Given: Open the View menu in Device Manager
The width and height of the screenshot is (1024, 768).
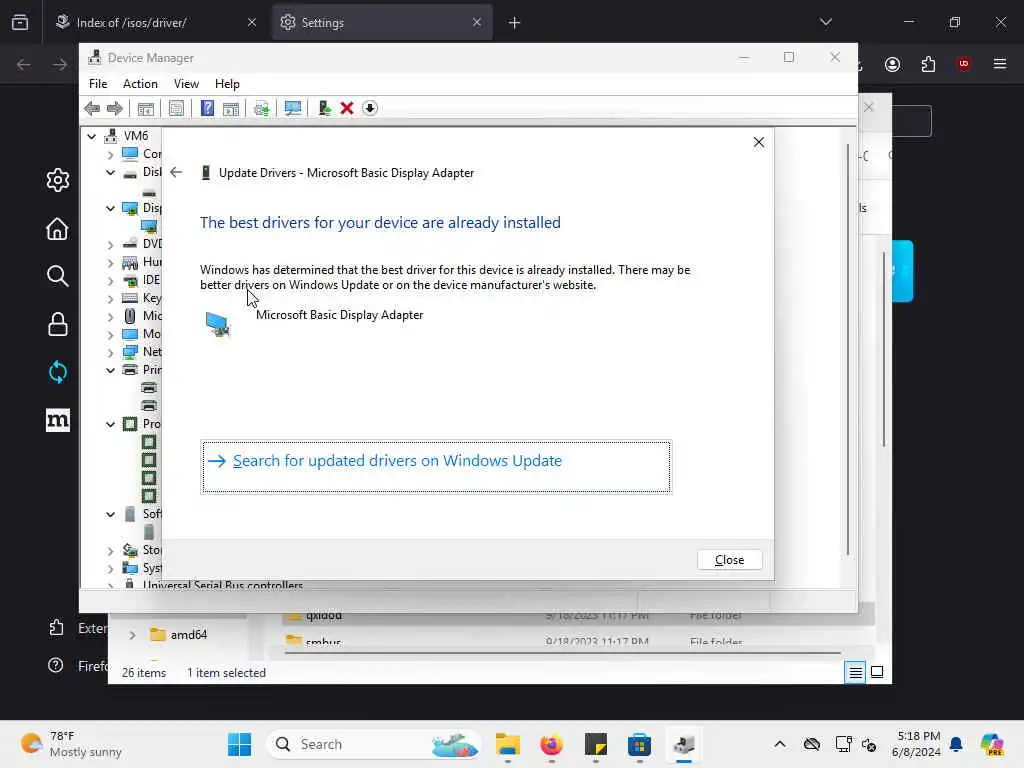Looking at the screenshot, I should point(186,84).
